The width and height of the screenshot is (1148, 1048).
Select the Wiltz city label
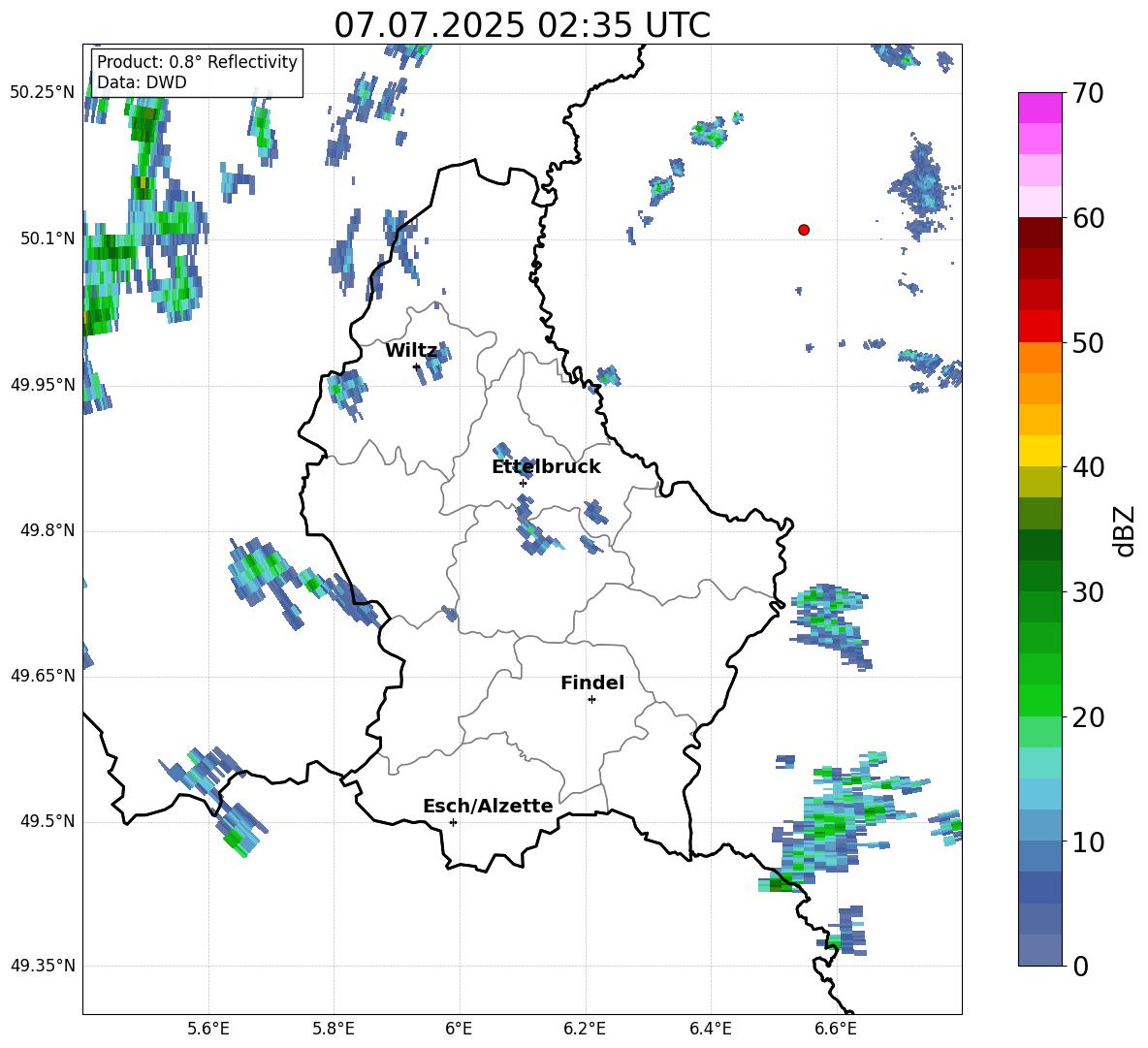click(411, 351)
